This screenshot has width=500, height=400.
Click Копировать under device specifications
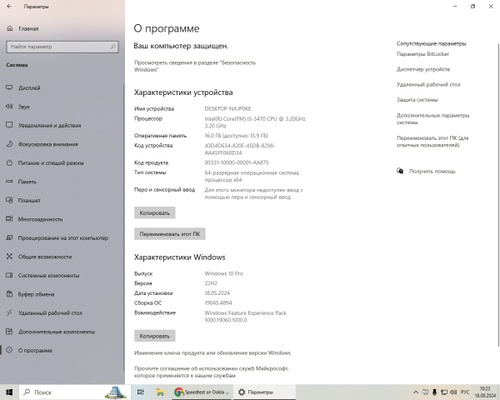[x=155, y=213]
